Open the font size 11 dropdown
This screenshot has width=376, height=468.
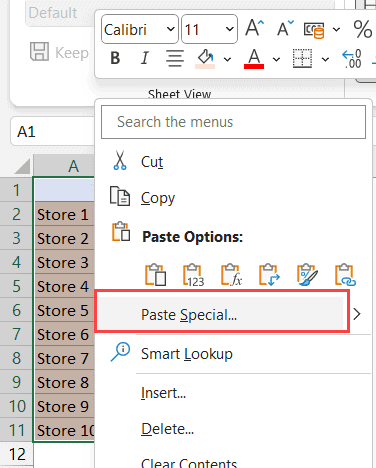[x=229, y=29]
